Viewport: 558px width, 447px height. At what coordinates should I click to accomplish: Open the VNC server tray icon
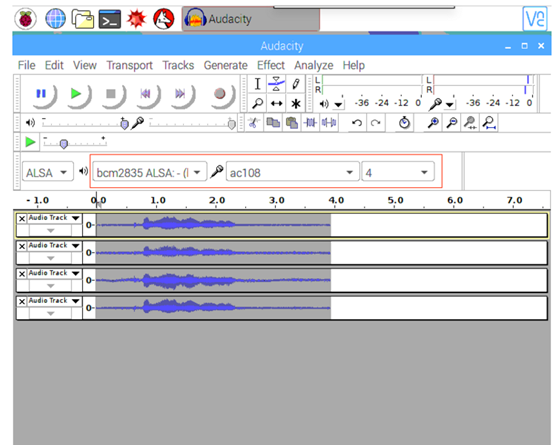coord(535,19)
